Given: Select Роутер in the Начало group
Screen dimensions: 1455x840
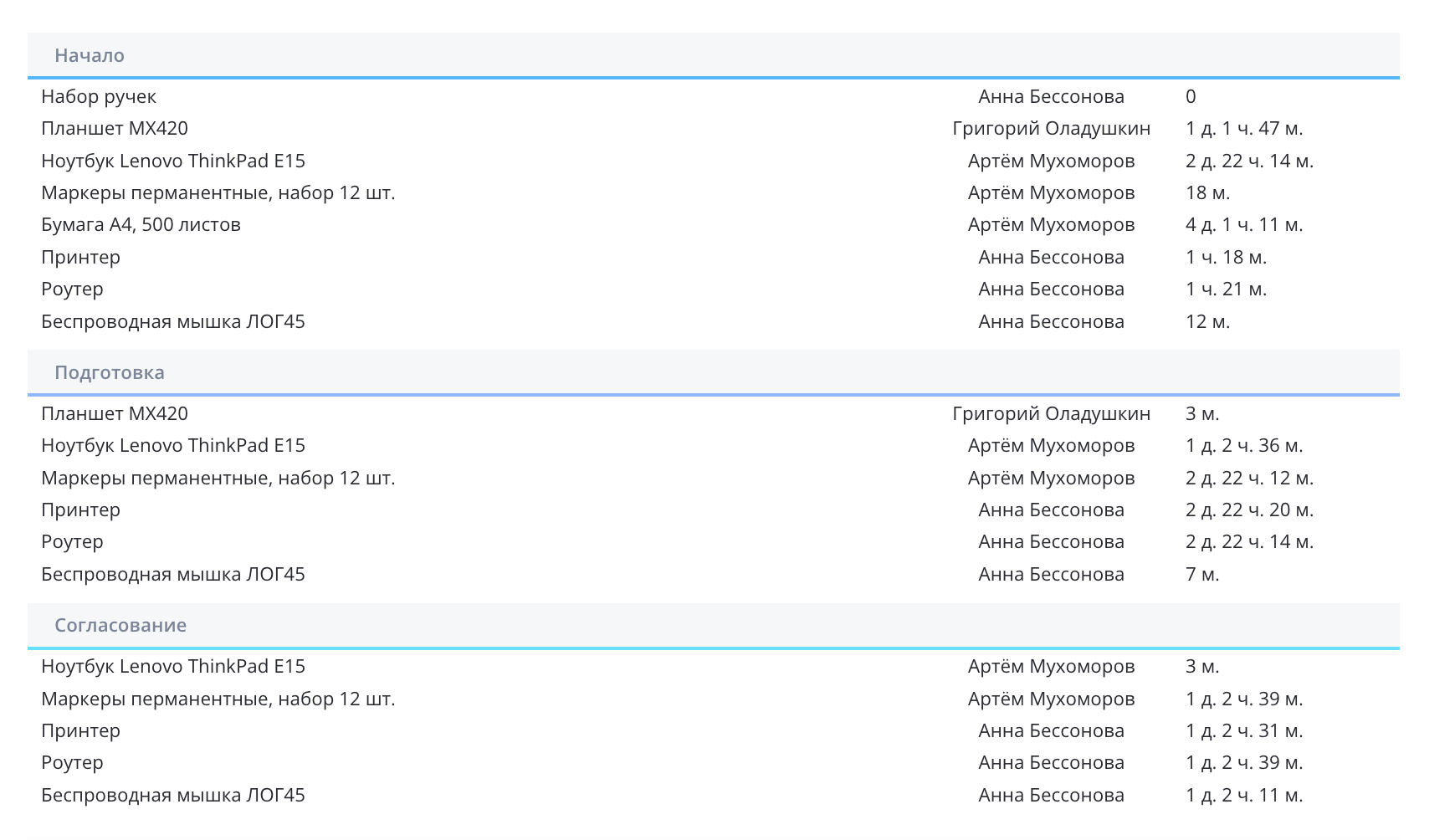Looking at the screenshot, I should (72, 289).
